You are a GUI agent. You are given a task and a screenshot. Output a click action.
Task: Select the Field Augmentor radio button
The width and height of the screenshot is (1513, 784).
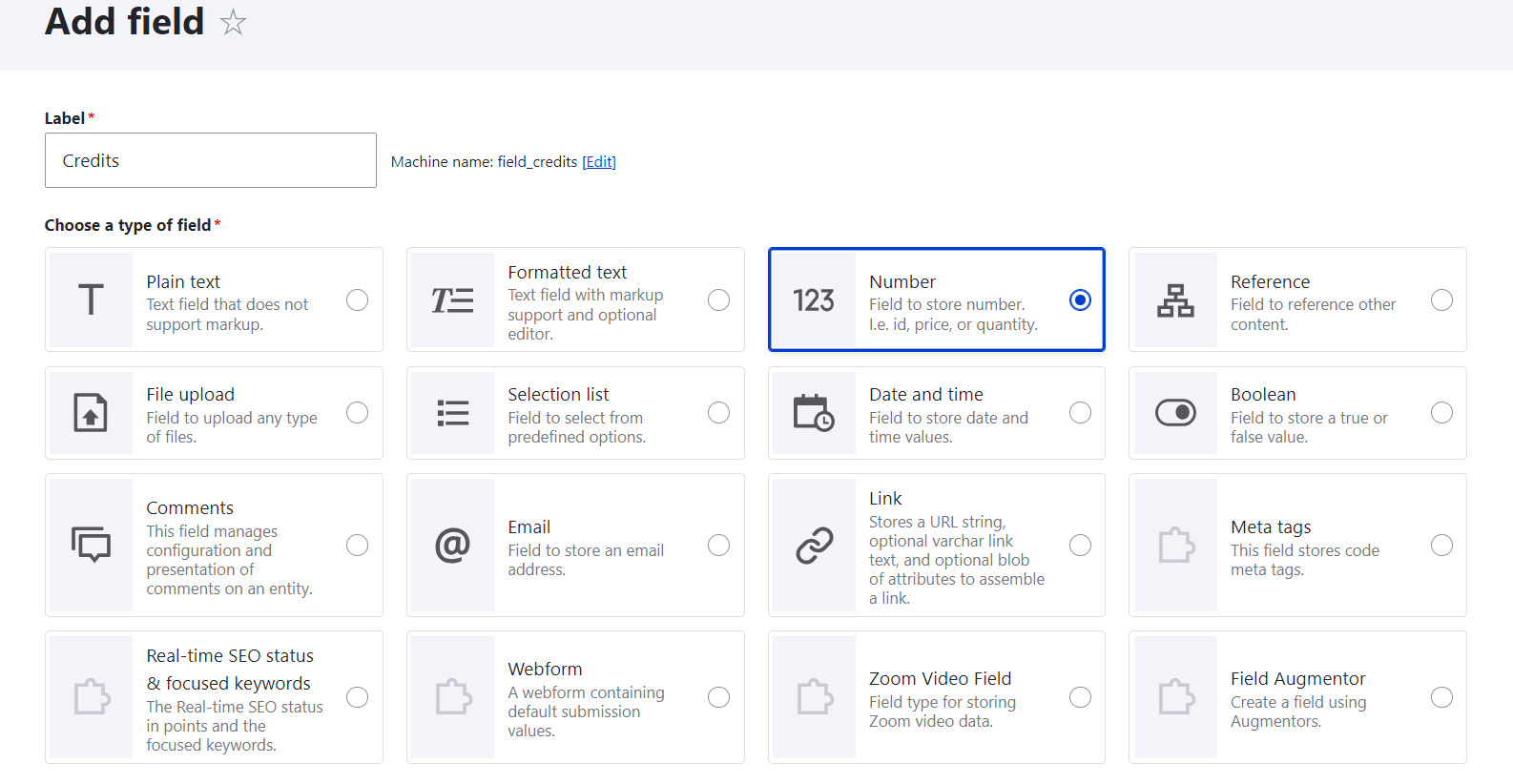coord(1441,697)
